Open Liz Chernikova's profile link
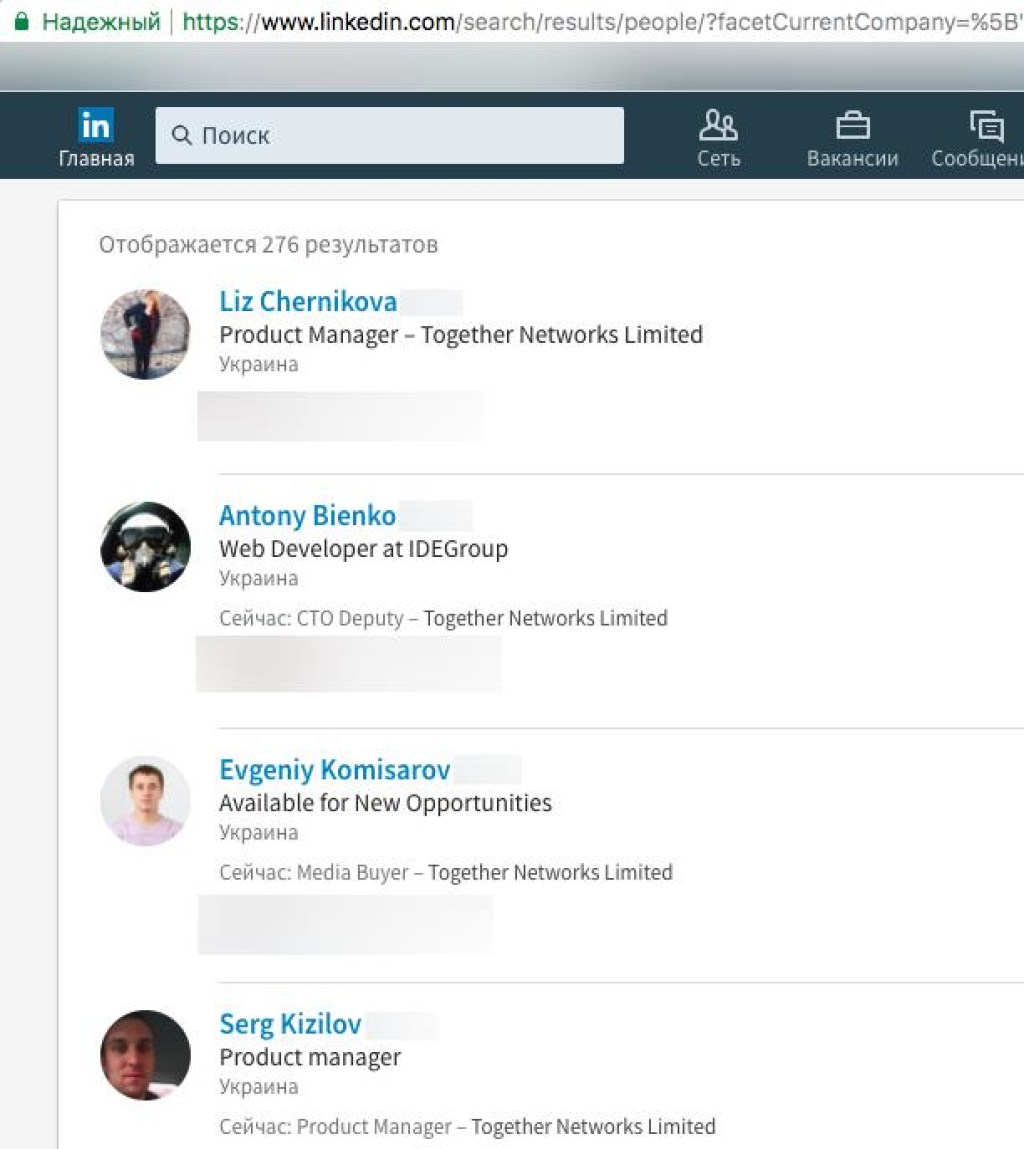1024x1149 pixels. pos(308,301)
